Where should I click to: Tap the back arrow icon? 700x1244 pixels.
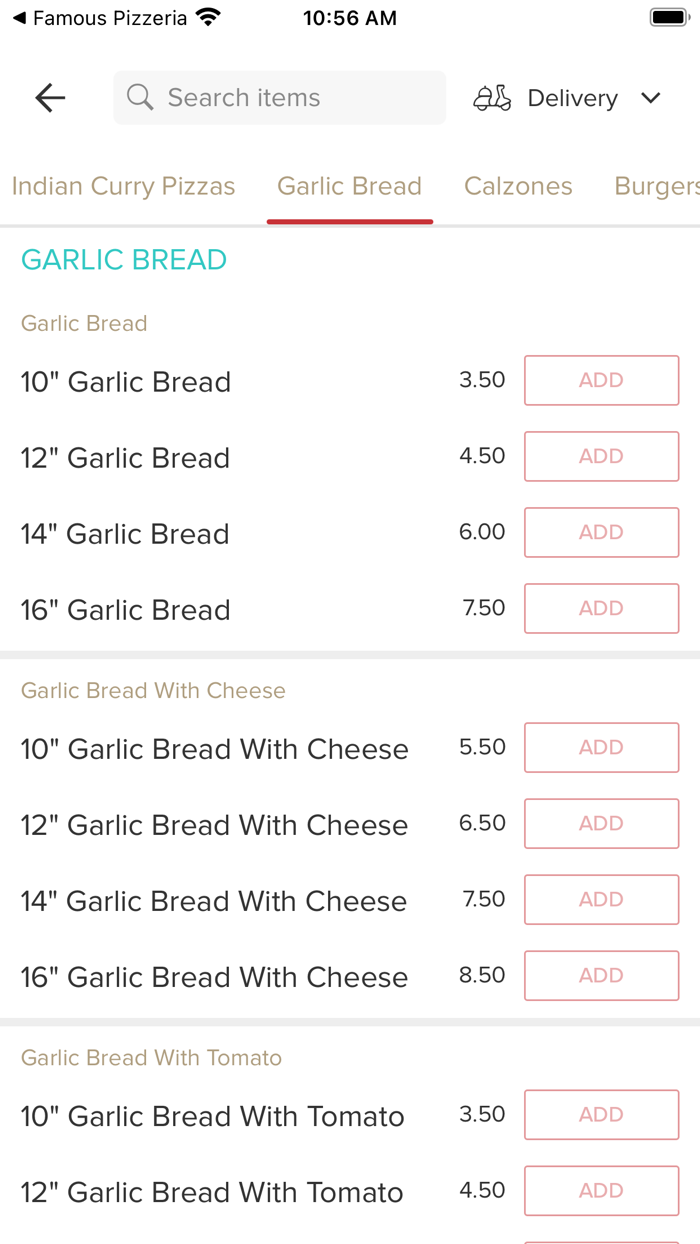pos(50,97)
